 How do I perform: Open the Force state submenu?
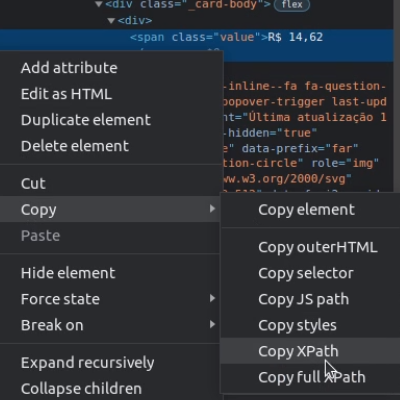point(110,299)
